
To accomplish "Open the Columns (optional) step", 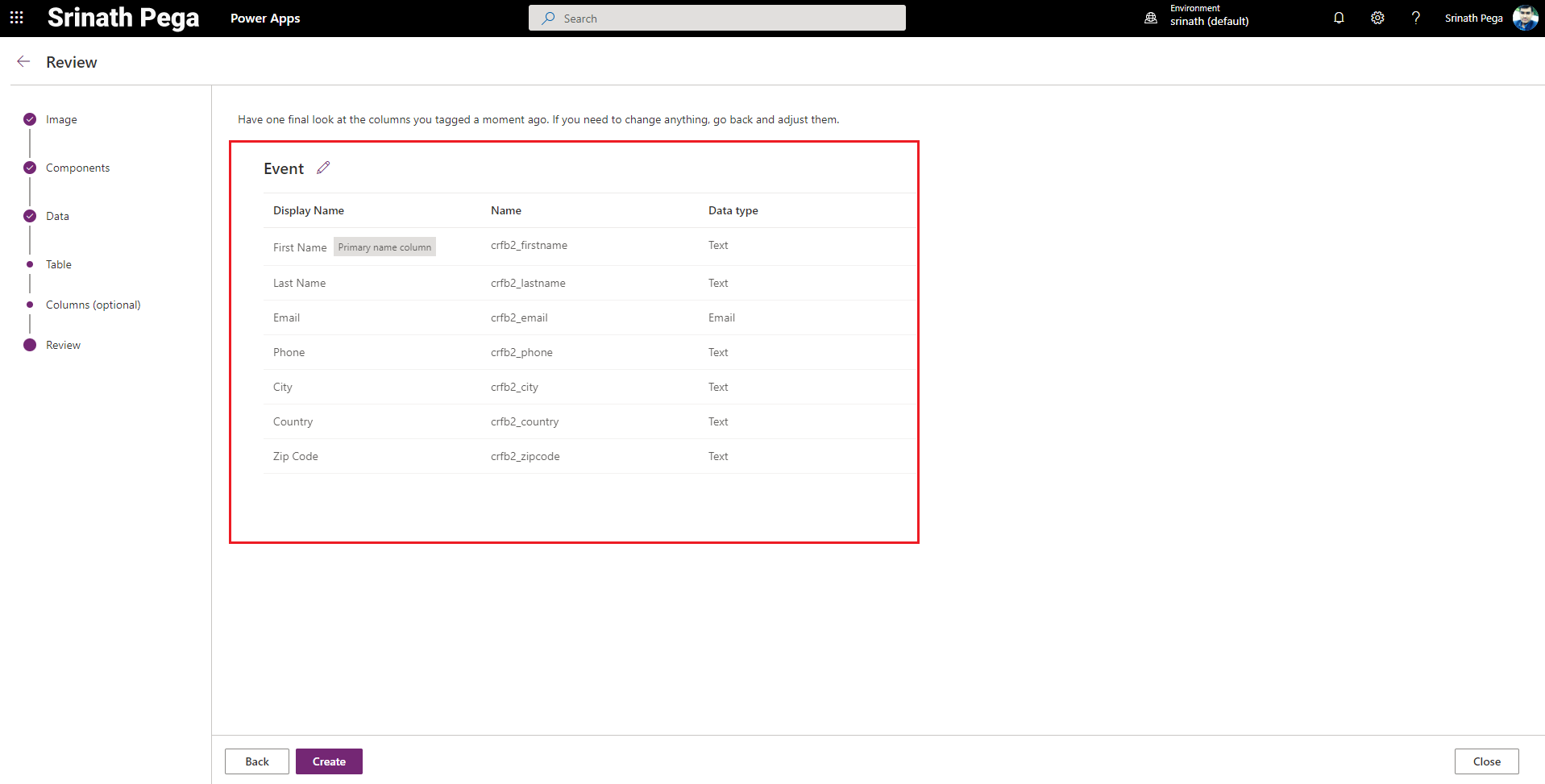I will (93, 305).
